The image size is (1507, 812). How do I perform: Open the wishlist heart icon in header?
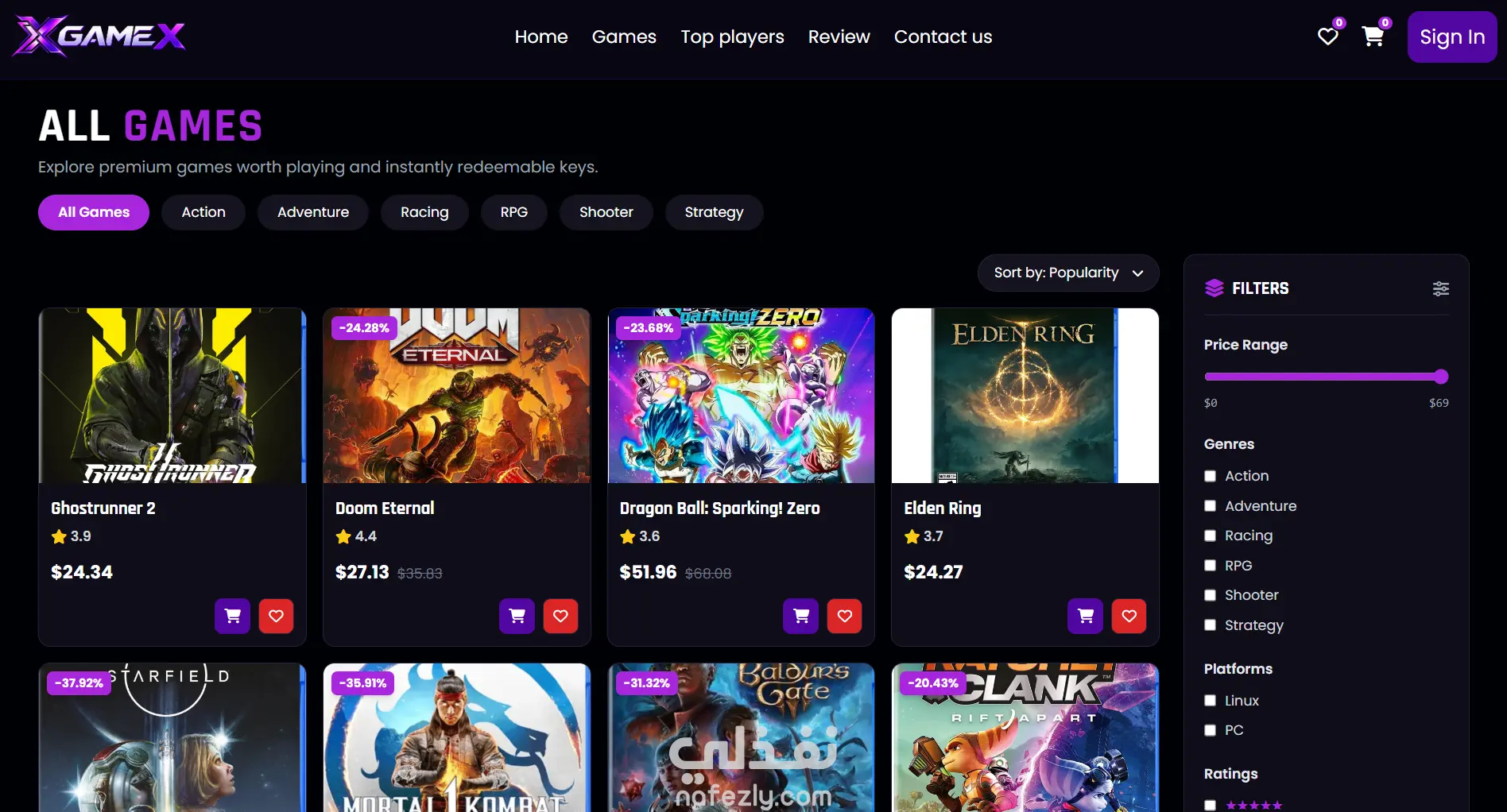[1327, 37]
